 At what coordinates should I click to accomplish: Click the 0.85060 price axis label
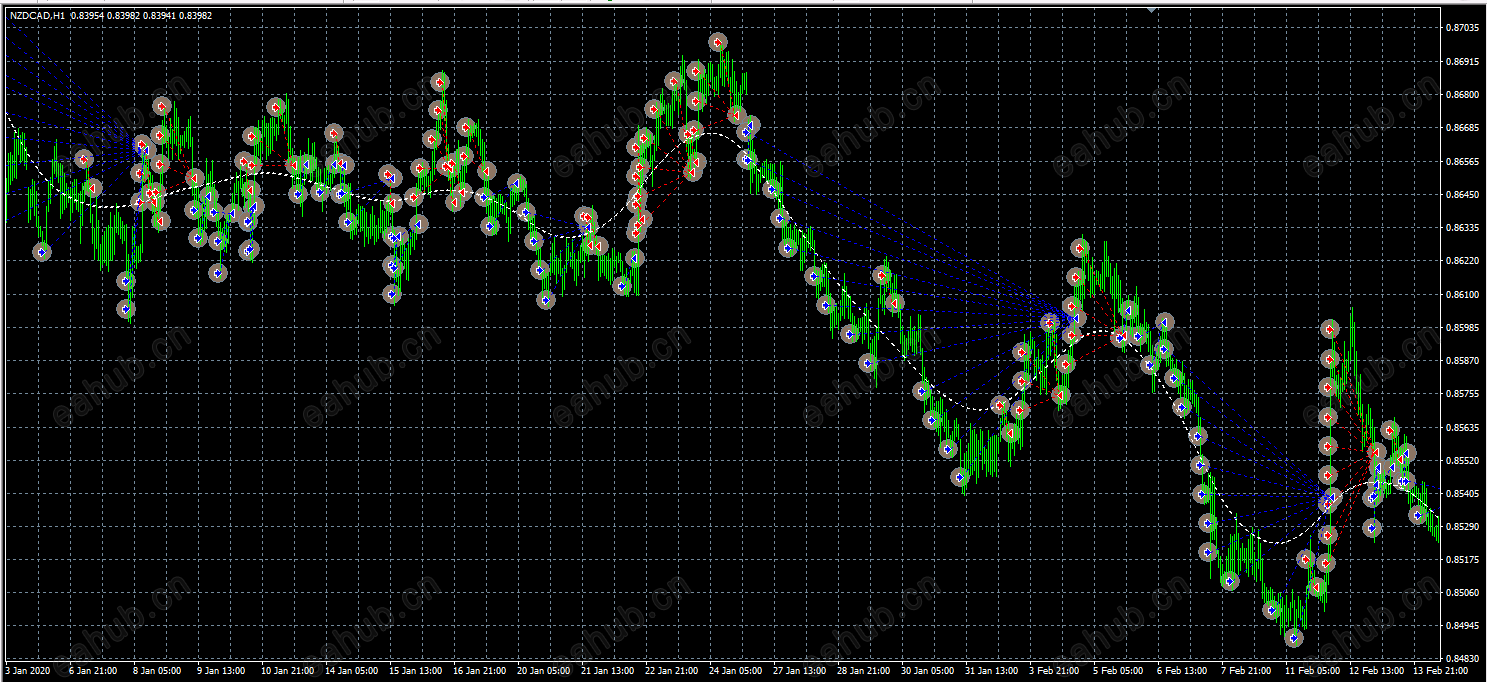coord(1464,592)
